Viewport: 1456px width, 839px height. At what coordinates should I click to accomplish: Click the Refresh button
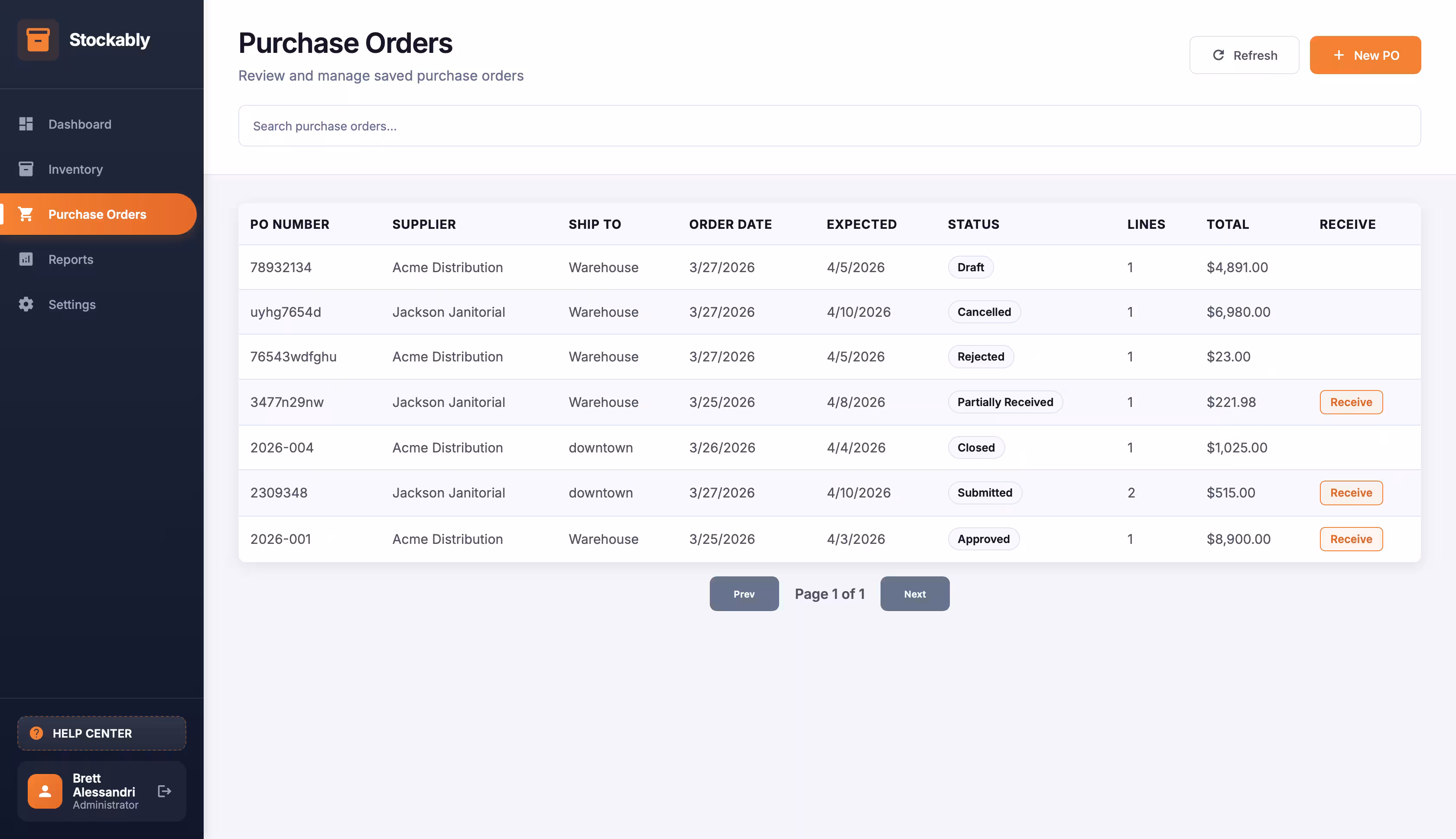click(1244, 55)
